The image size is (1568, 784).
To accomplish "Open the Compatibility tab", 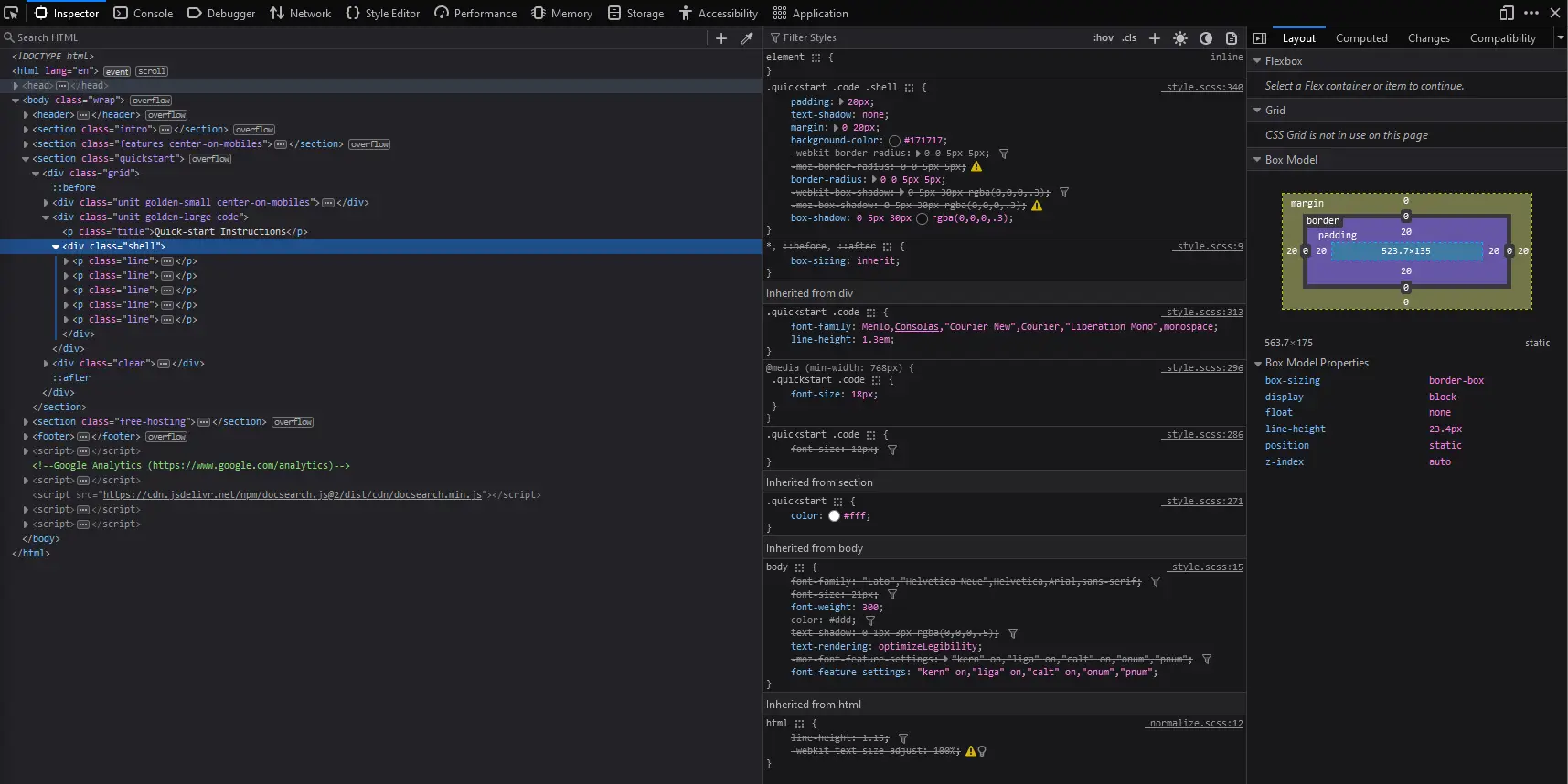I will pyautogui.click(x=1502, y=37).
